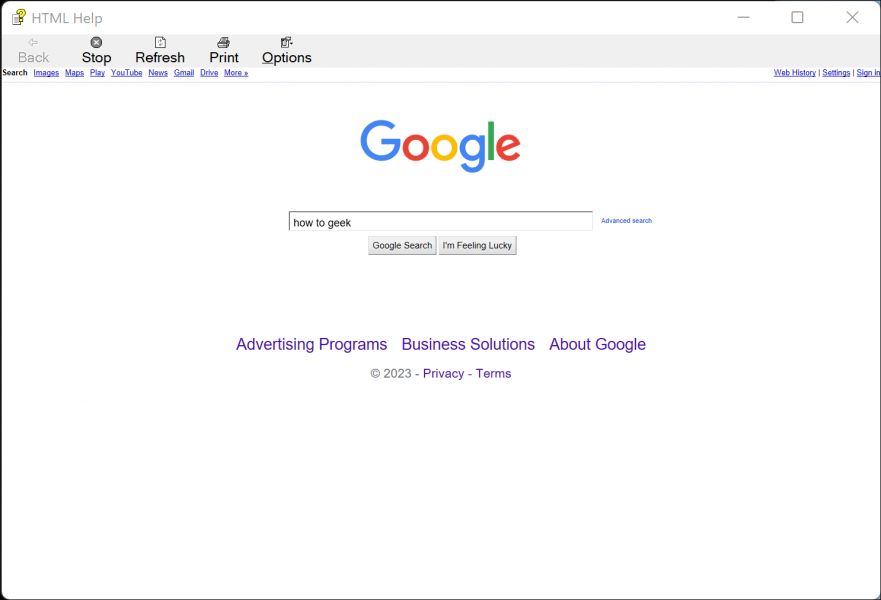This screenshot has height=600, width=881.
Task: Open the Sign in link
Action: 868,73
